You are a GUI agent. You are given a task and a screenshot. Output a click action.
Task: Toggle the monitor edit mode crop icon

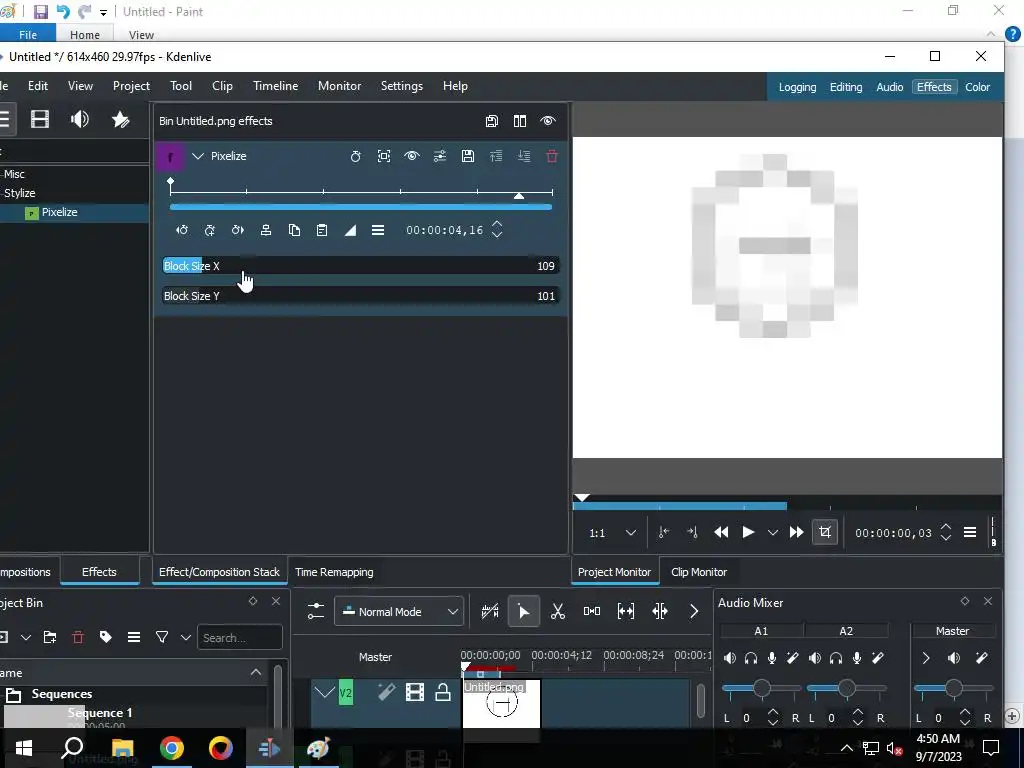[825, 532]
